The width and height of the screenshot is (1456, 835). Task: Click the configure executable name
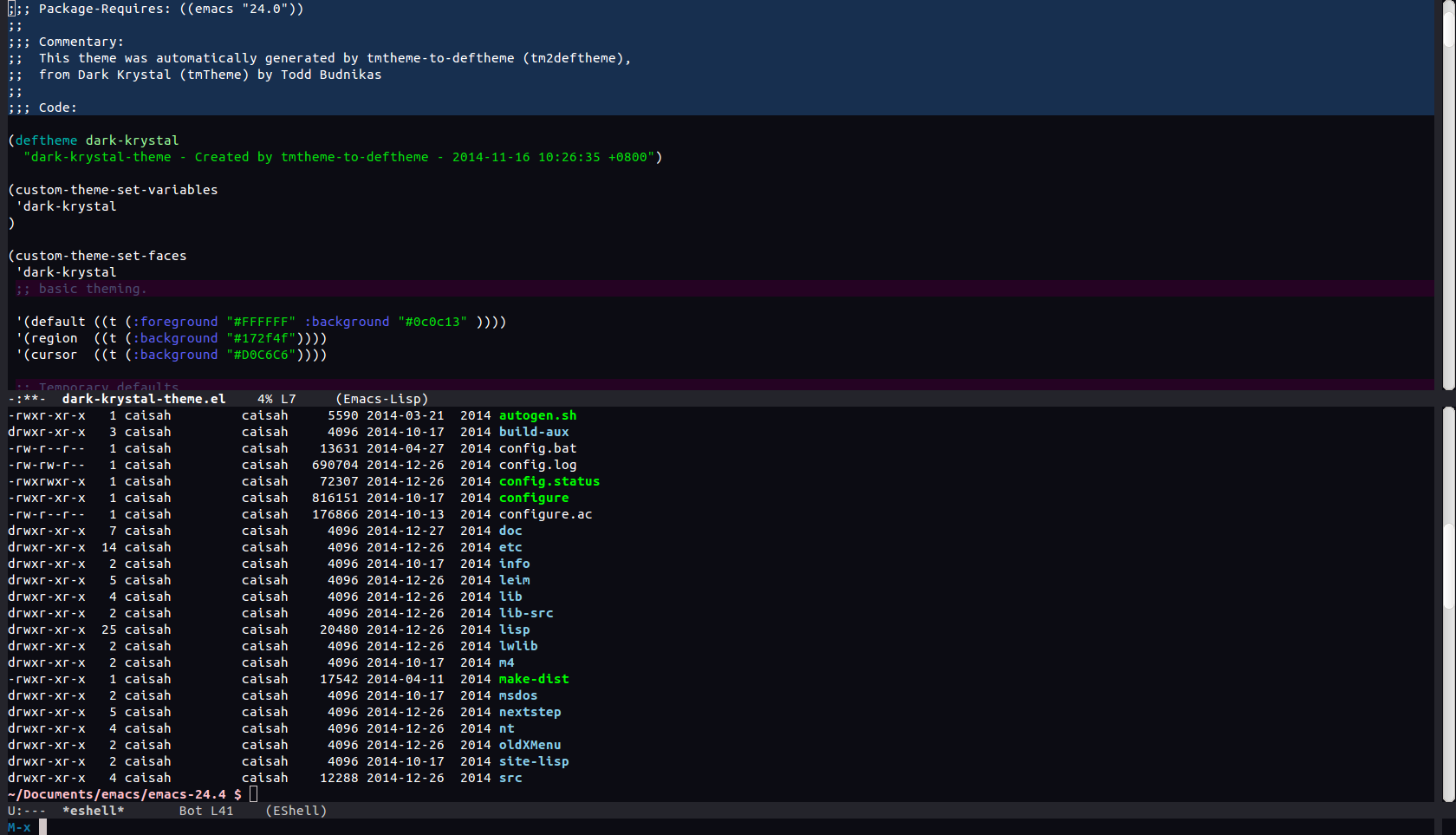pyautogui.click(x=534, y=498)
